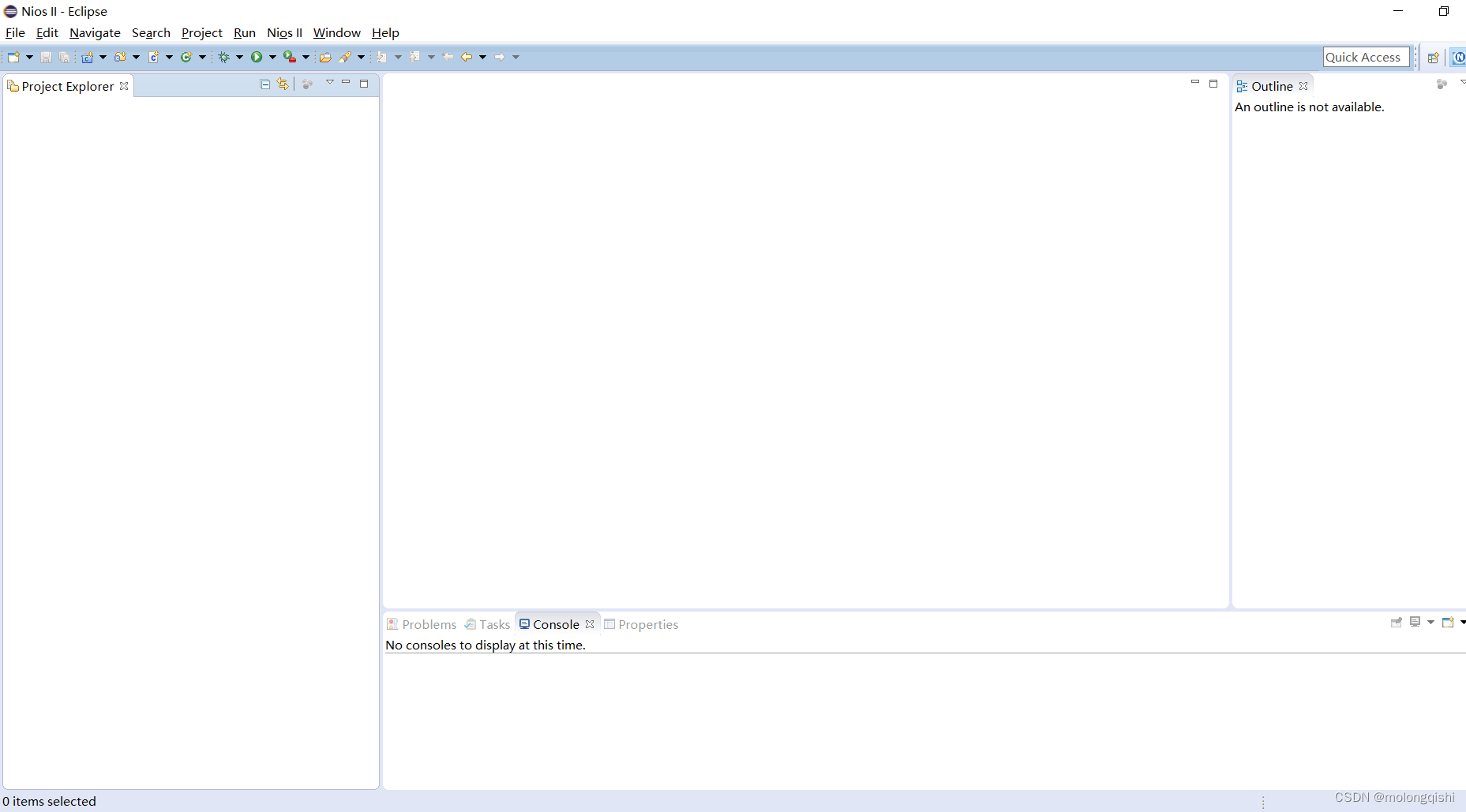Toggle Link with Editor in Project Explorer
The image size is (1466, 812).
[x=283, y=84]
